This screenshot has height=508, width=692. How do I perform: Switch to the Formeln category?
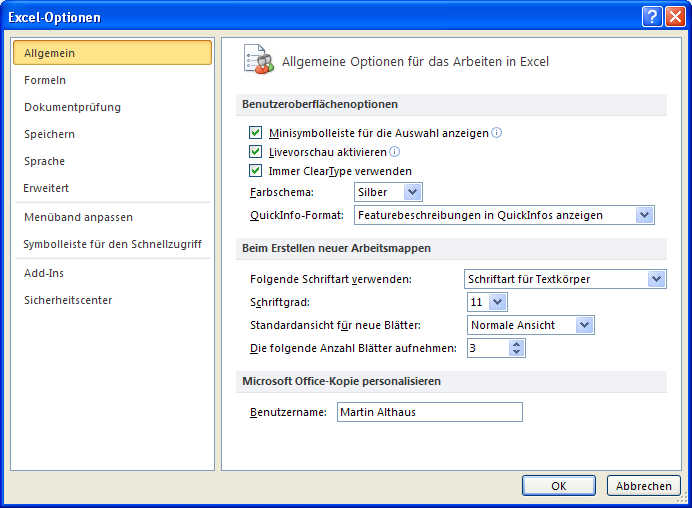pyautogui.click(x=113, y=80)
